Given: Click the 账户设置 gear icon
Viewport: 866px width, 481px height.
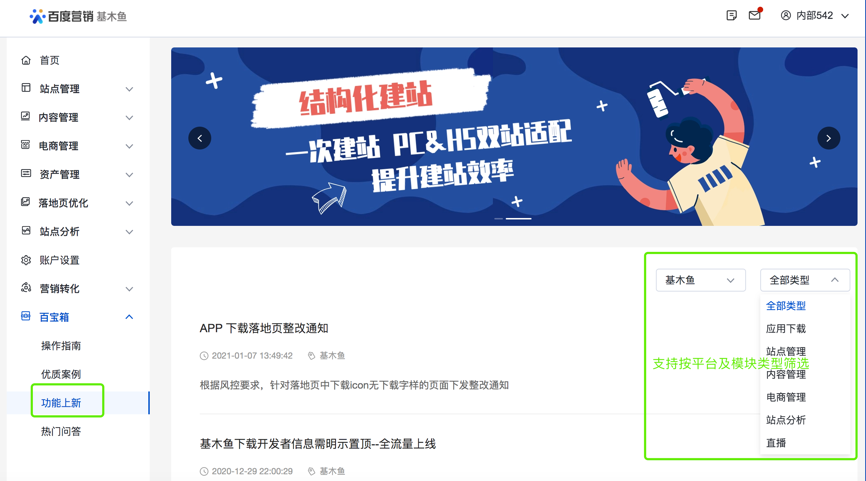Looking at the screenshot, I should (26, 260).
